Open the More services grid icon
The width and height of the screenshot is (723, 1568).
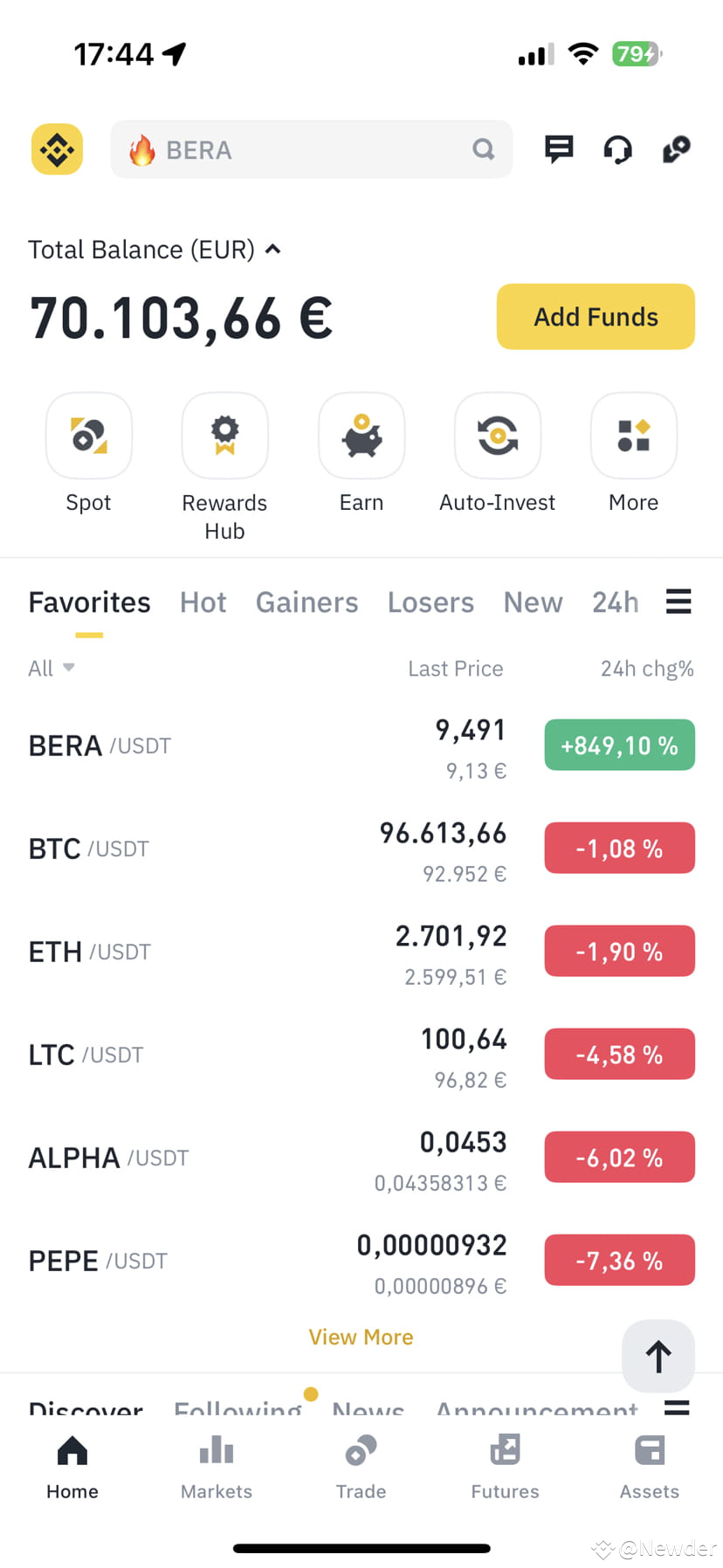pyautogui.click(x=634, y=436)
